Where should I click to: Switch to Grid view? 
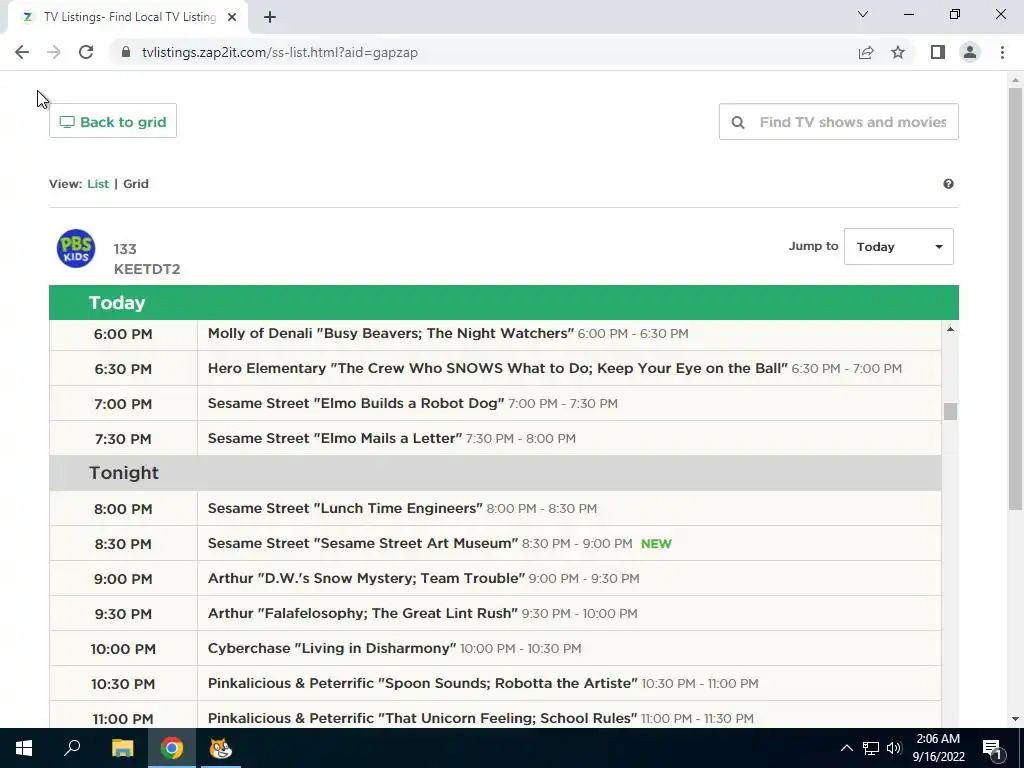136,184
